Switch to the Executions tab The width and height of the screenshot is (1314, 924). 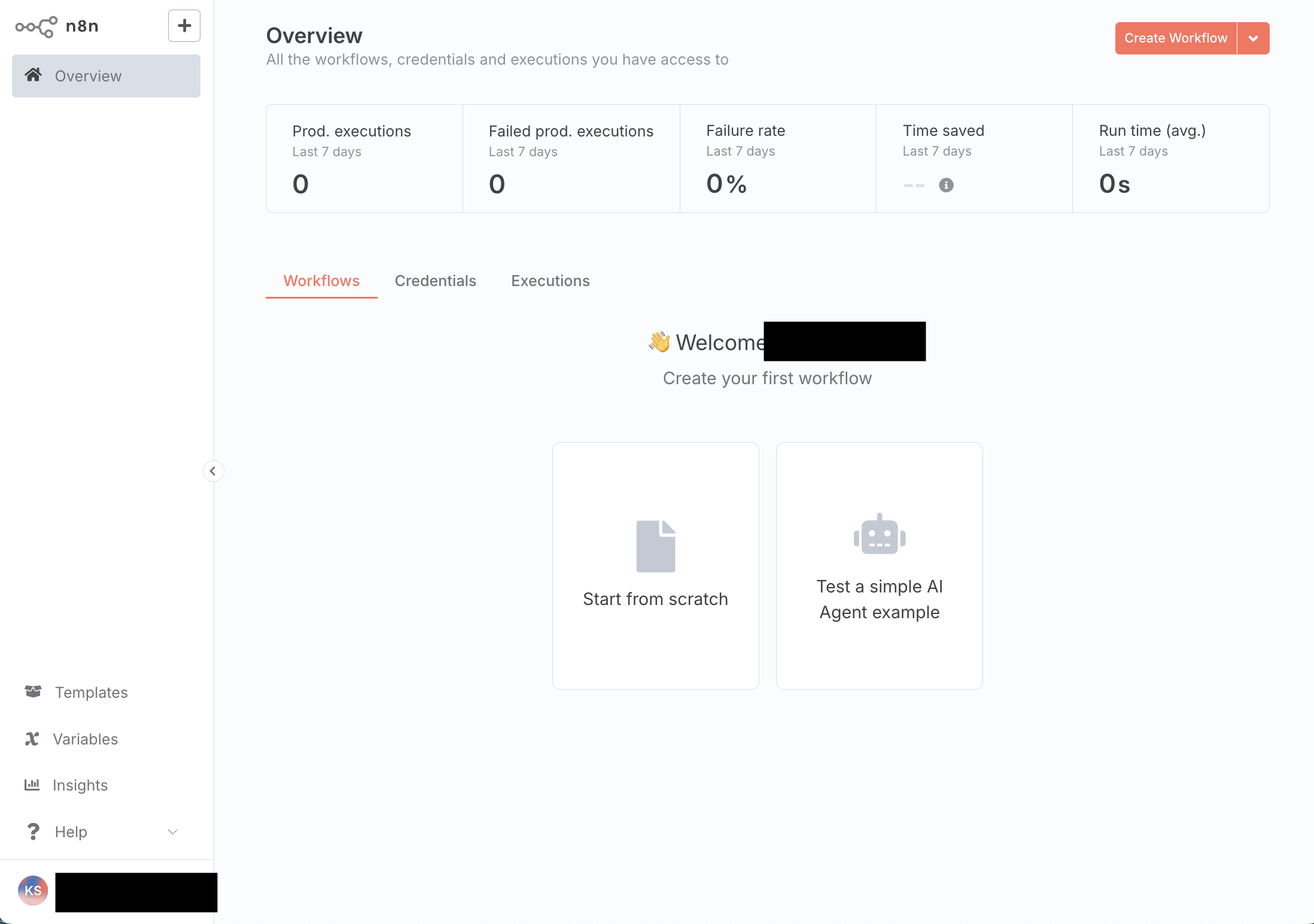[x=550, y=281]
